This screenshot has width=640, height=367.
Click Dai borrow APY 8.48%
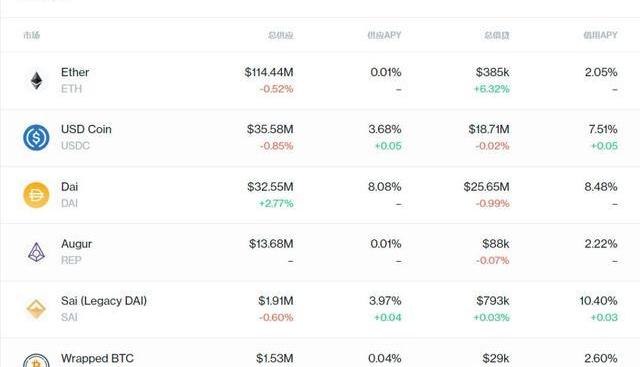coord(601,187)
